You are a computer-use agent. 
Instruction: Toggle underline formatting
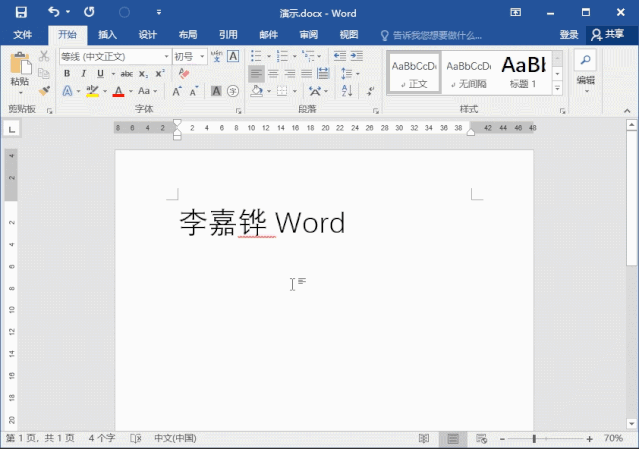(x=100, y=73)
